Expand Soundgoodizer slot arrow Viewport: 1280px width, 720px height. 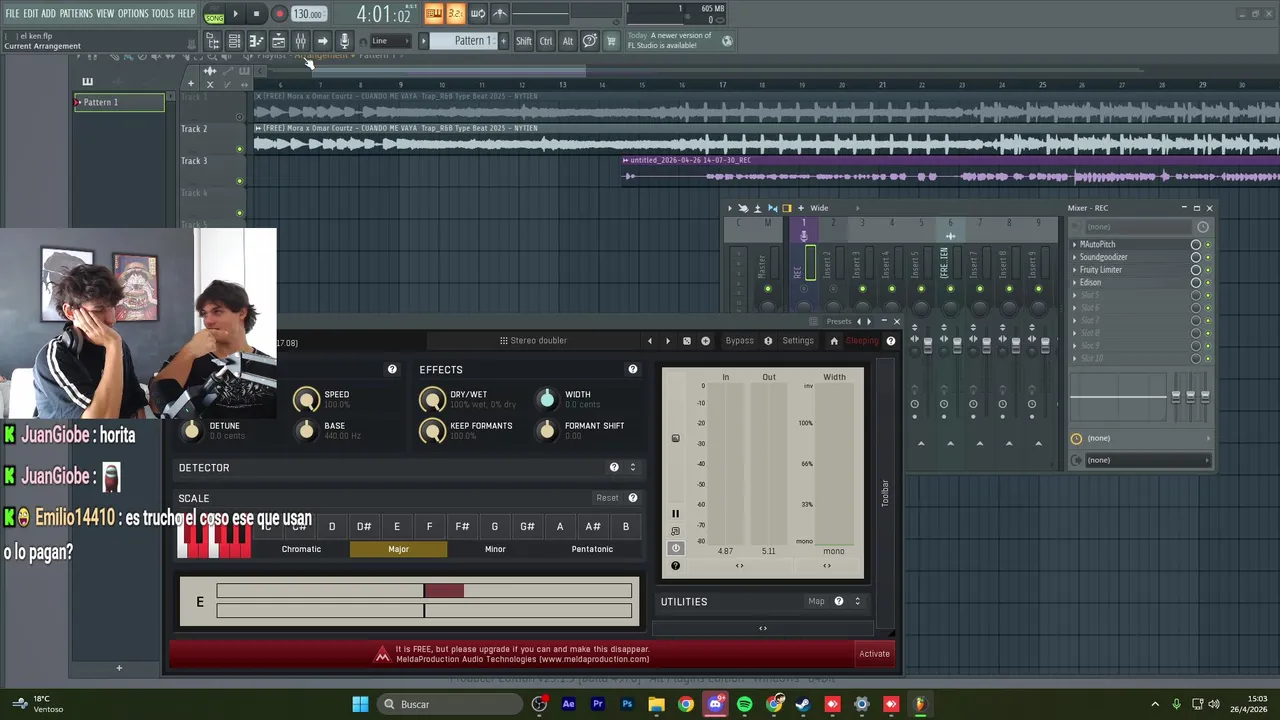1075,257
